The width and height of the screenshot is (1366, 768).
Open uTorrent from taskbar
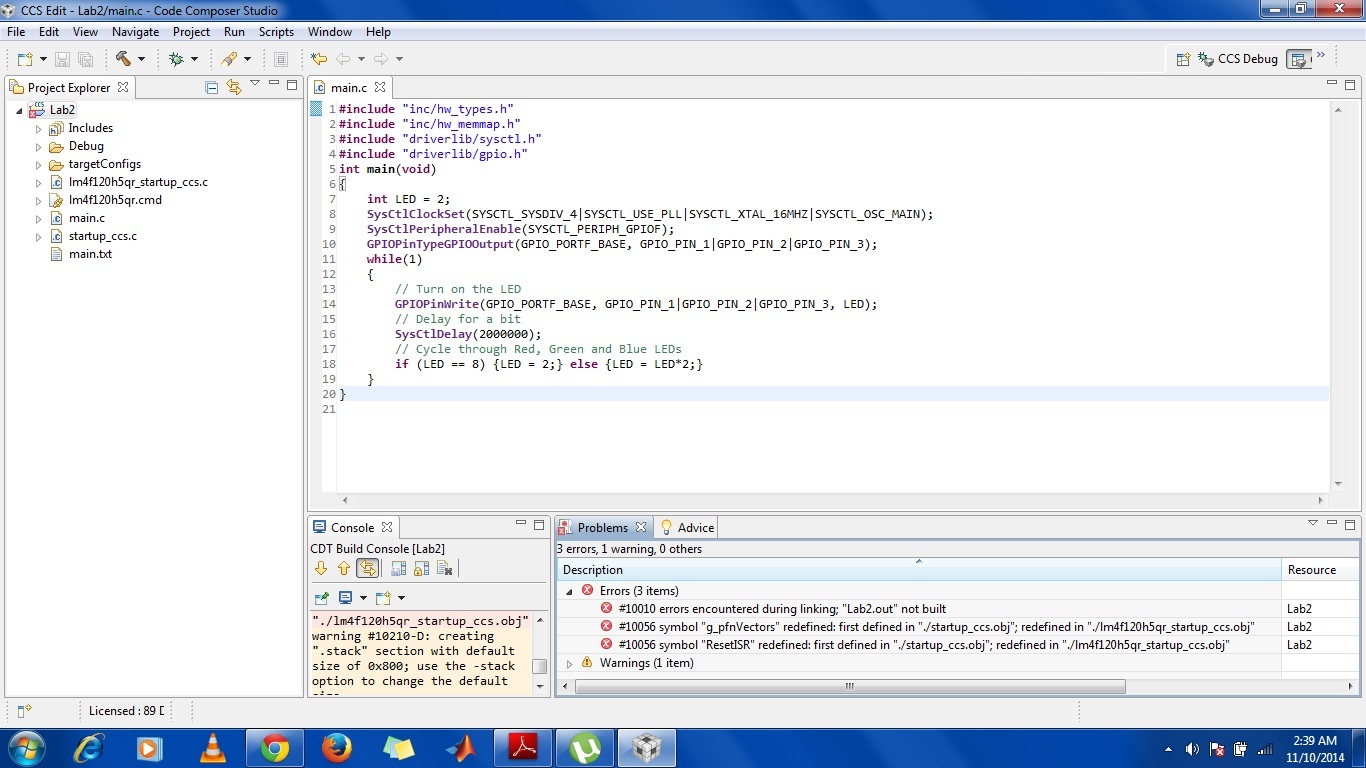click(585, 748)
